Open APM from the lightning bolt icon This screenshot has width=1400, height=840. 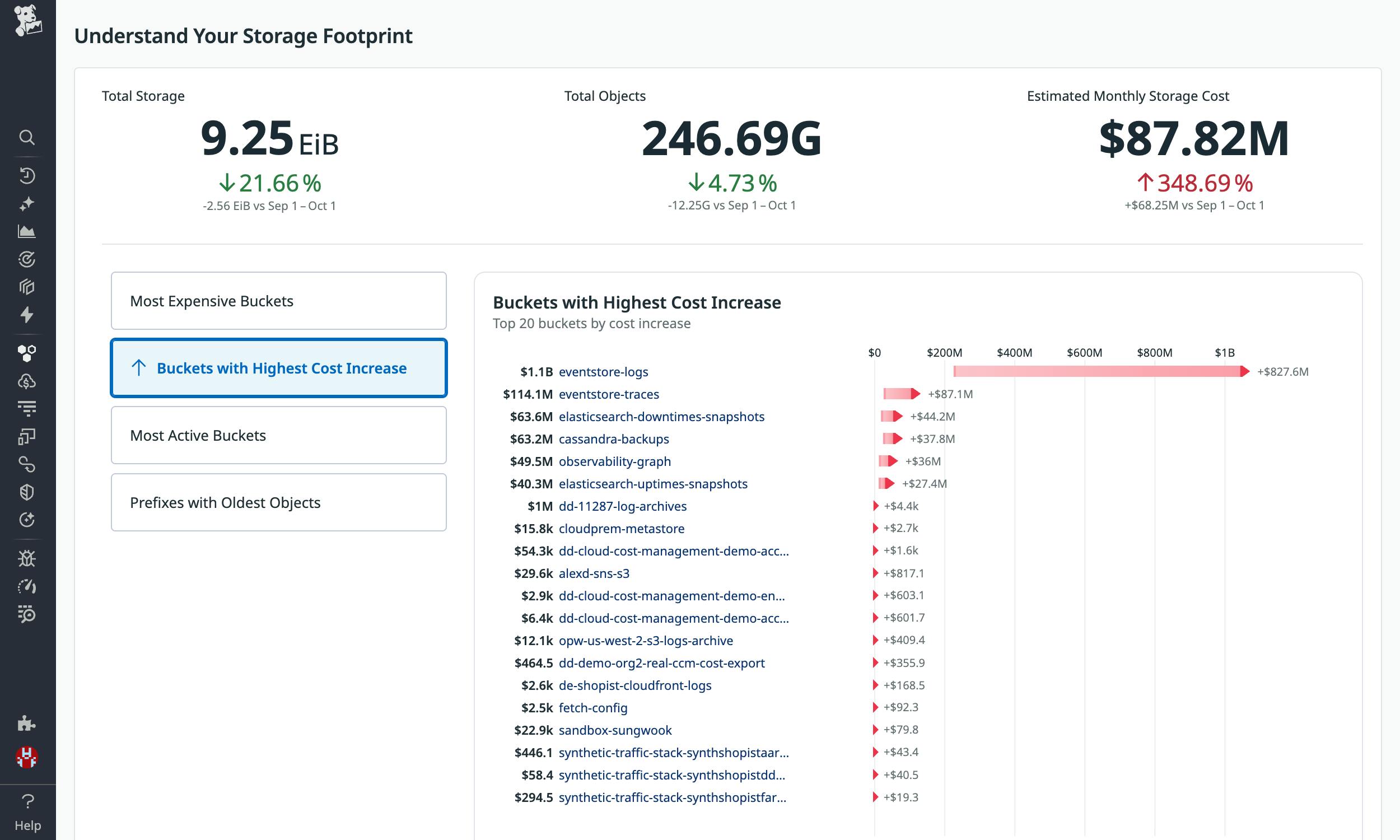coord(27,316)
